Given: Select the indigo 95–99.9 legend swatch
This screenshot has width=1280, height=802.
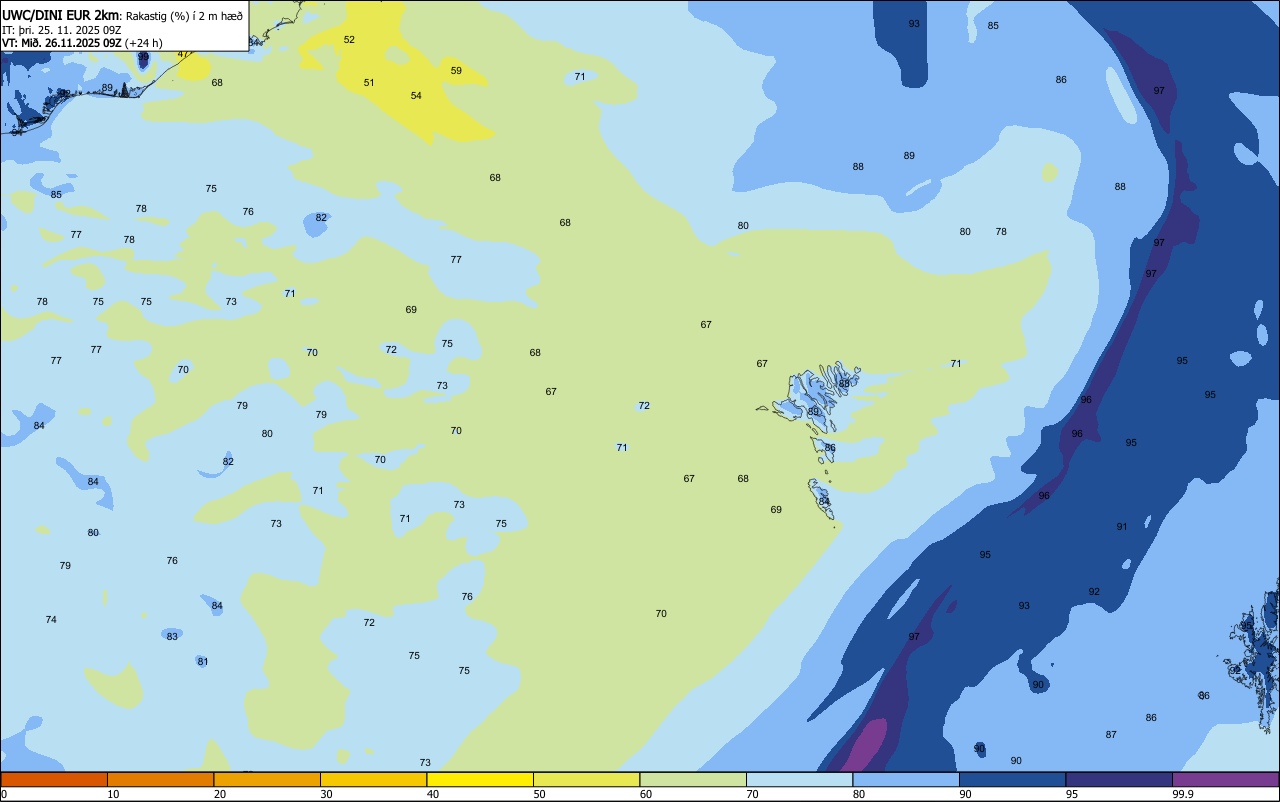Looking at the screenshot, I should tap(1119, 779).
